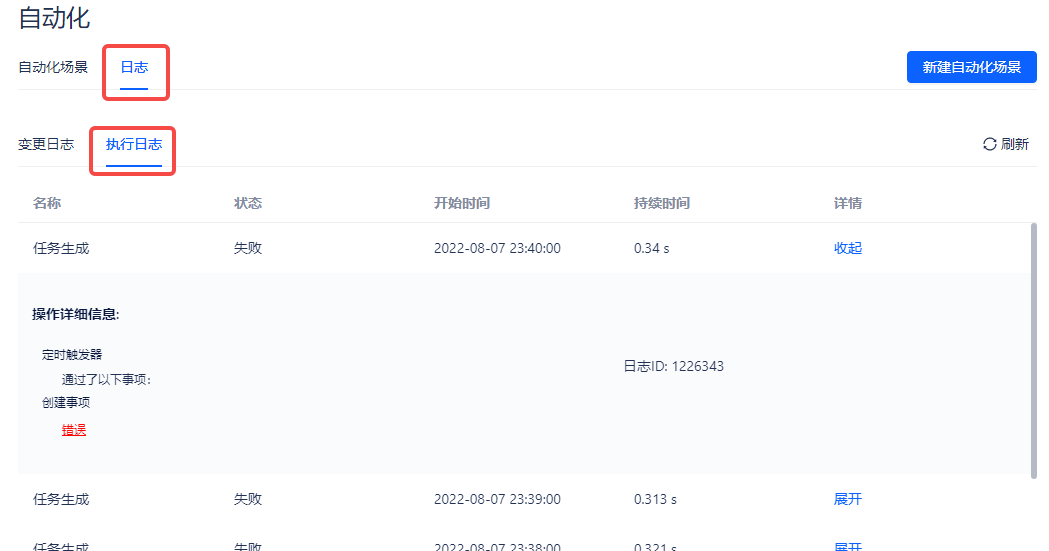Select the 执行日志 sub-tab

coord(134,144)
